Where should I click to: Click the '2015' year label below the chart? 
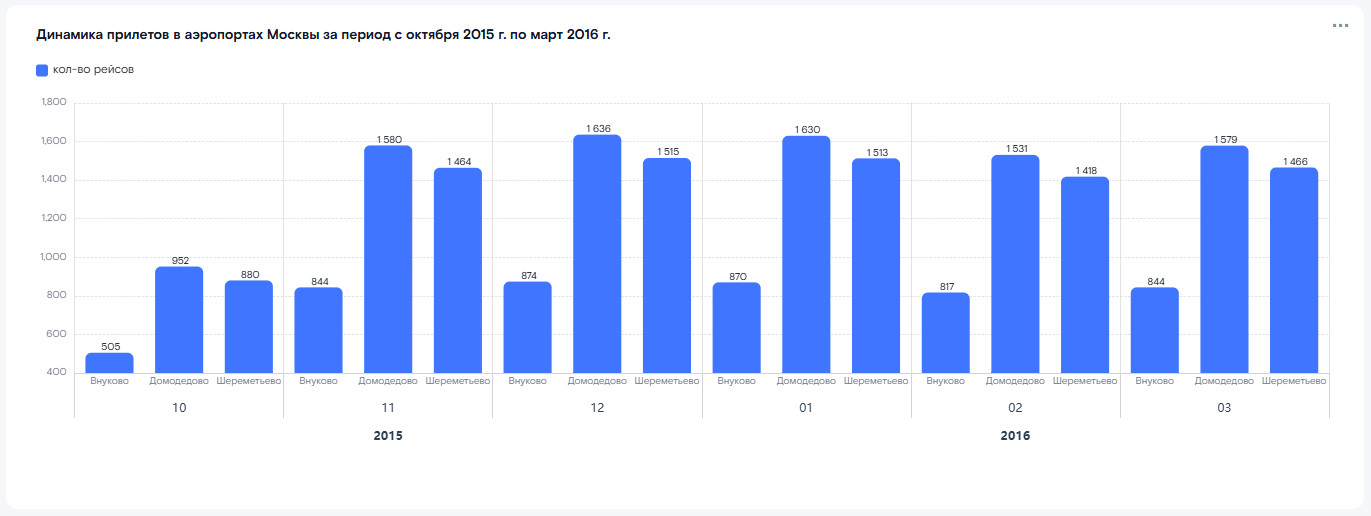388,436
